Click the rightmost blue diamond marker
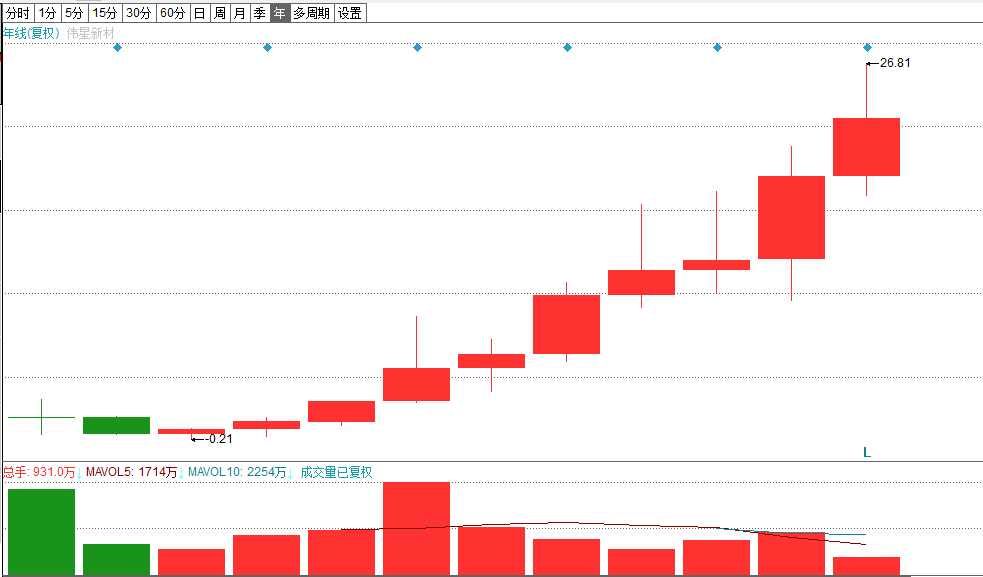The width and height of the screenshot is (983, 577). tap(867, 48)
